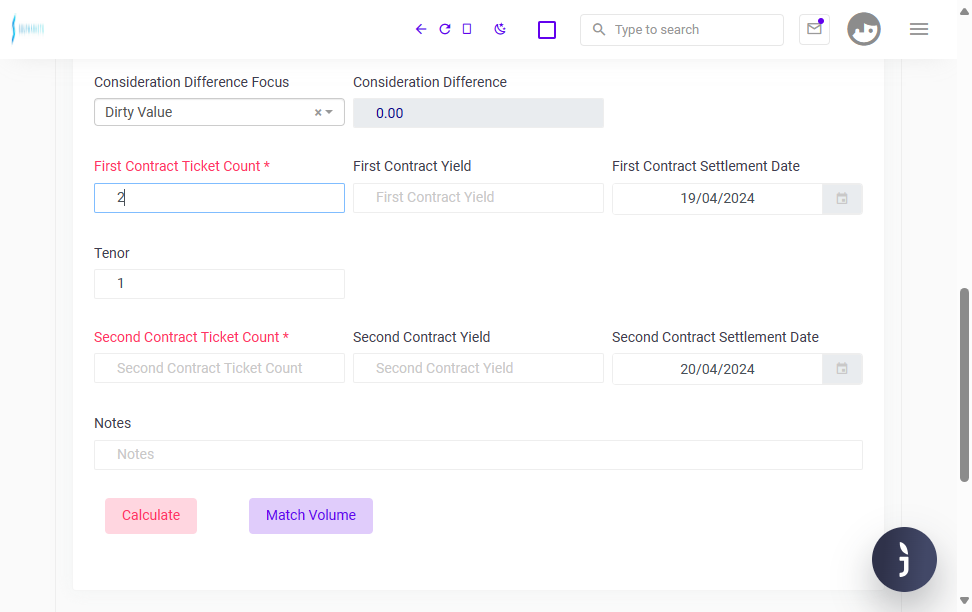972x612 pixels.
Task: Click the First Contract Ticket Count label
Action: (x=182, y=166)
